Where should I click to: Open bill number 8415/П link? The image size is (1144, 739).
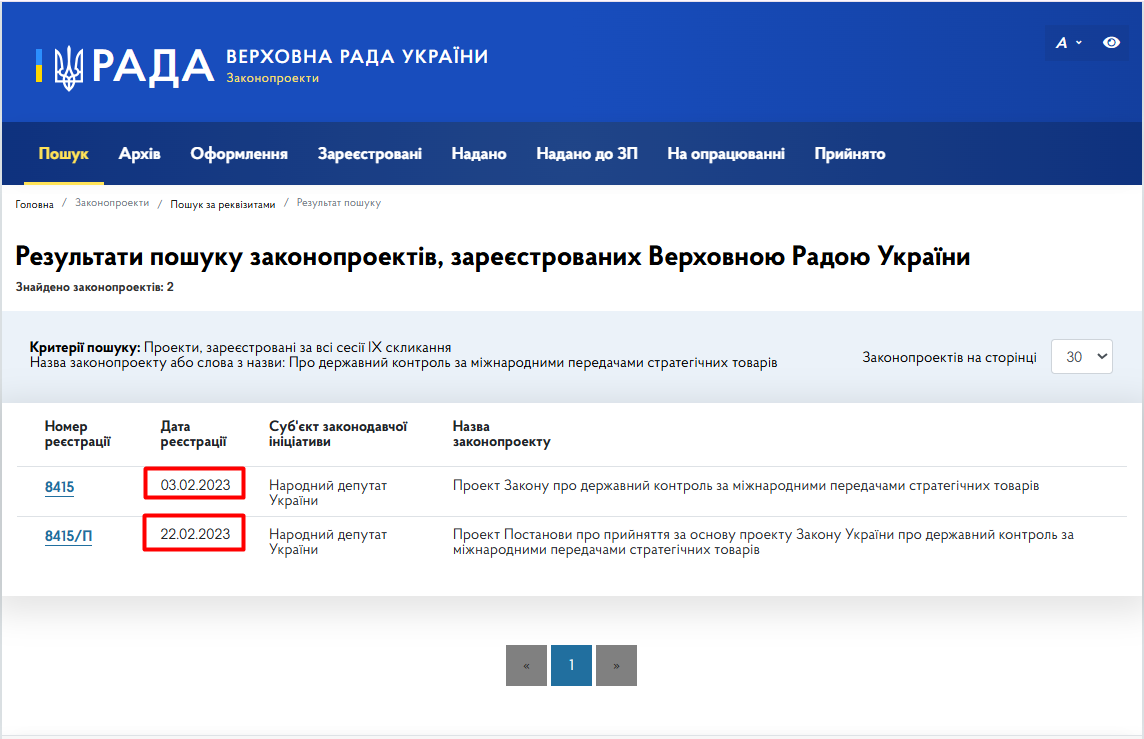(x=68, y=535)
